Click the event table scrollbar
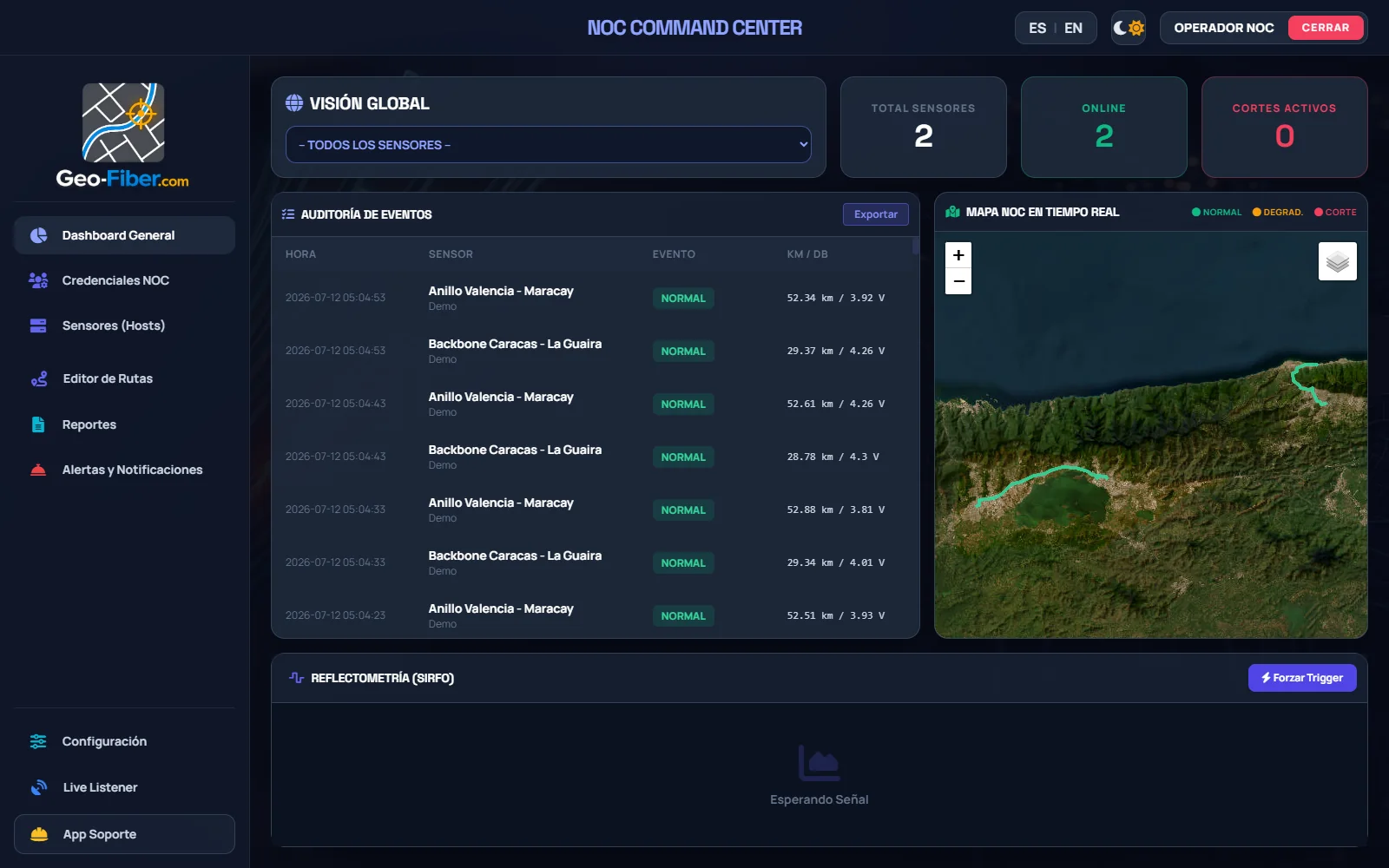This screenshot has width=1389, height=868. tap(915, 246)
